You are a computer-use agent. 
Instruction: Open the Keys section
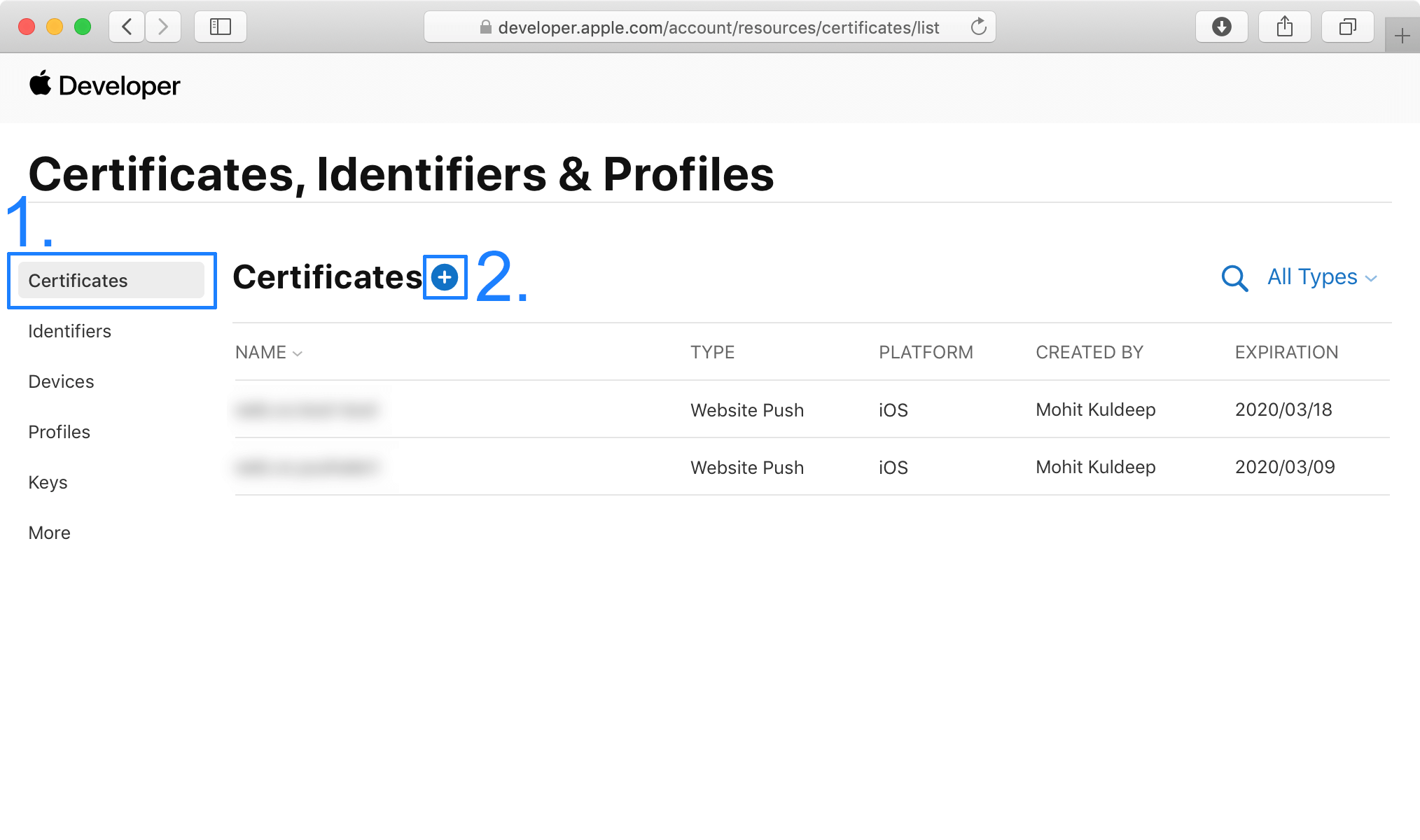pos(48,482)
